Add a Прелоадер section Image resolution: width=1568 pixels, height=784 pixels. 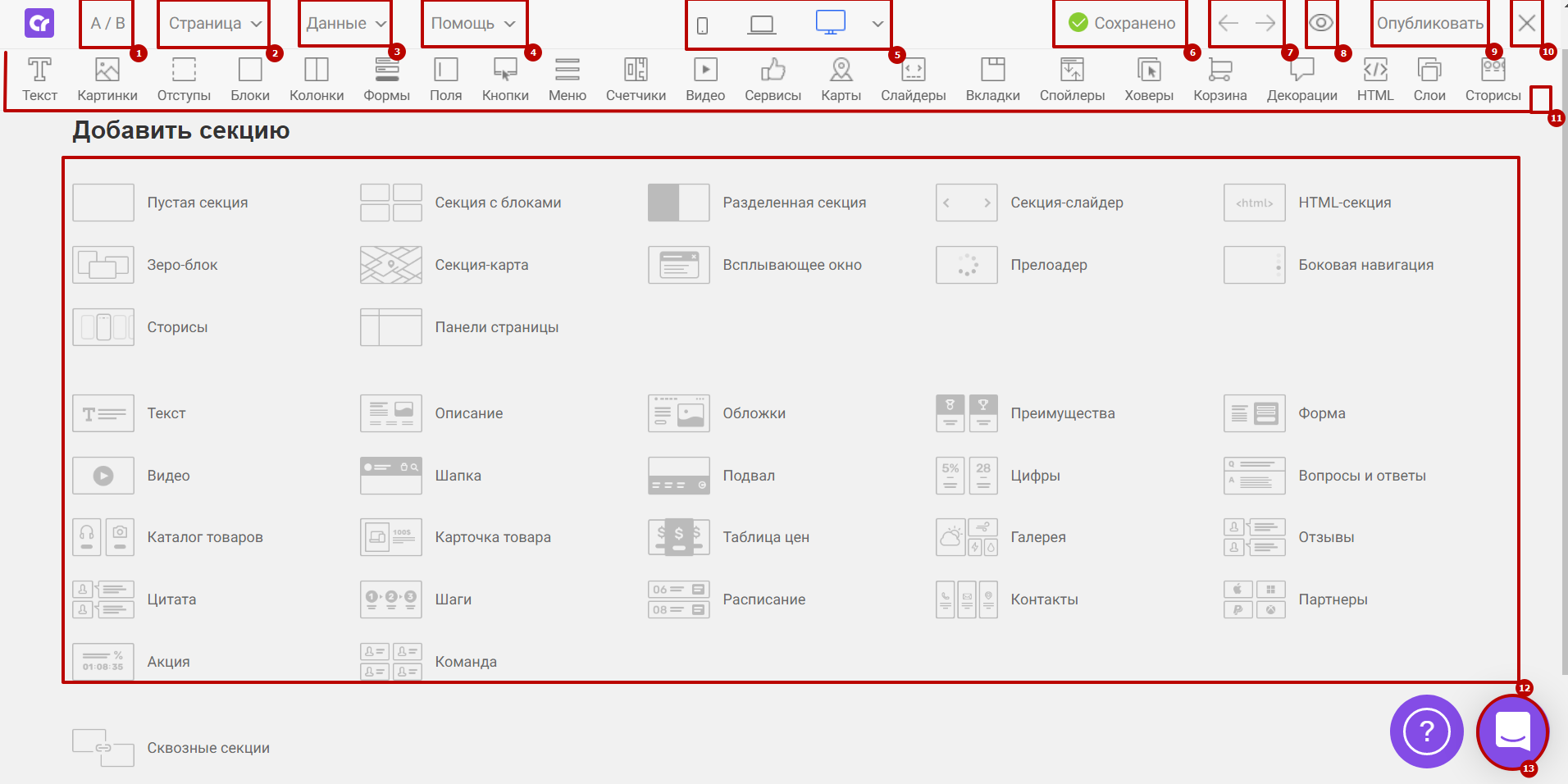click(x=1012, y=265)
